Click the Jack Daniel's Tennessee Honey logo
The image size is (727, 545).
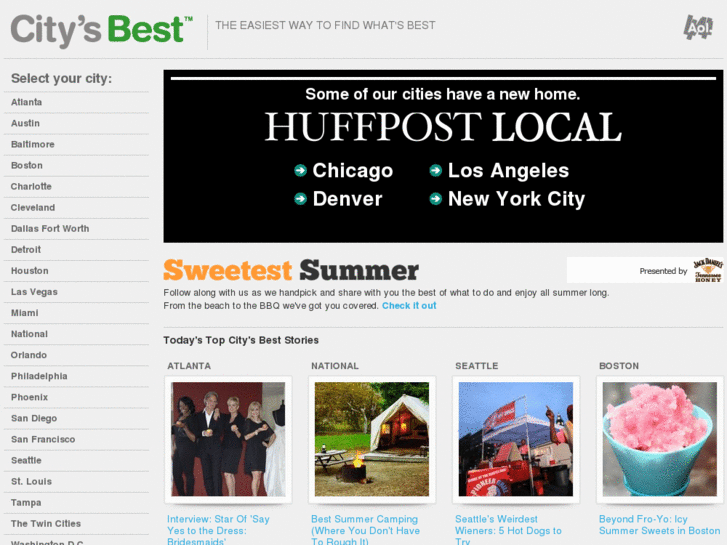click(708, 270)
